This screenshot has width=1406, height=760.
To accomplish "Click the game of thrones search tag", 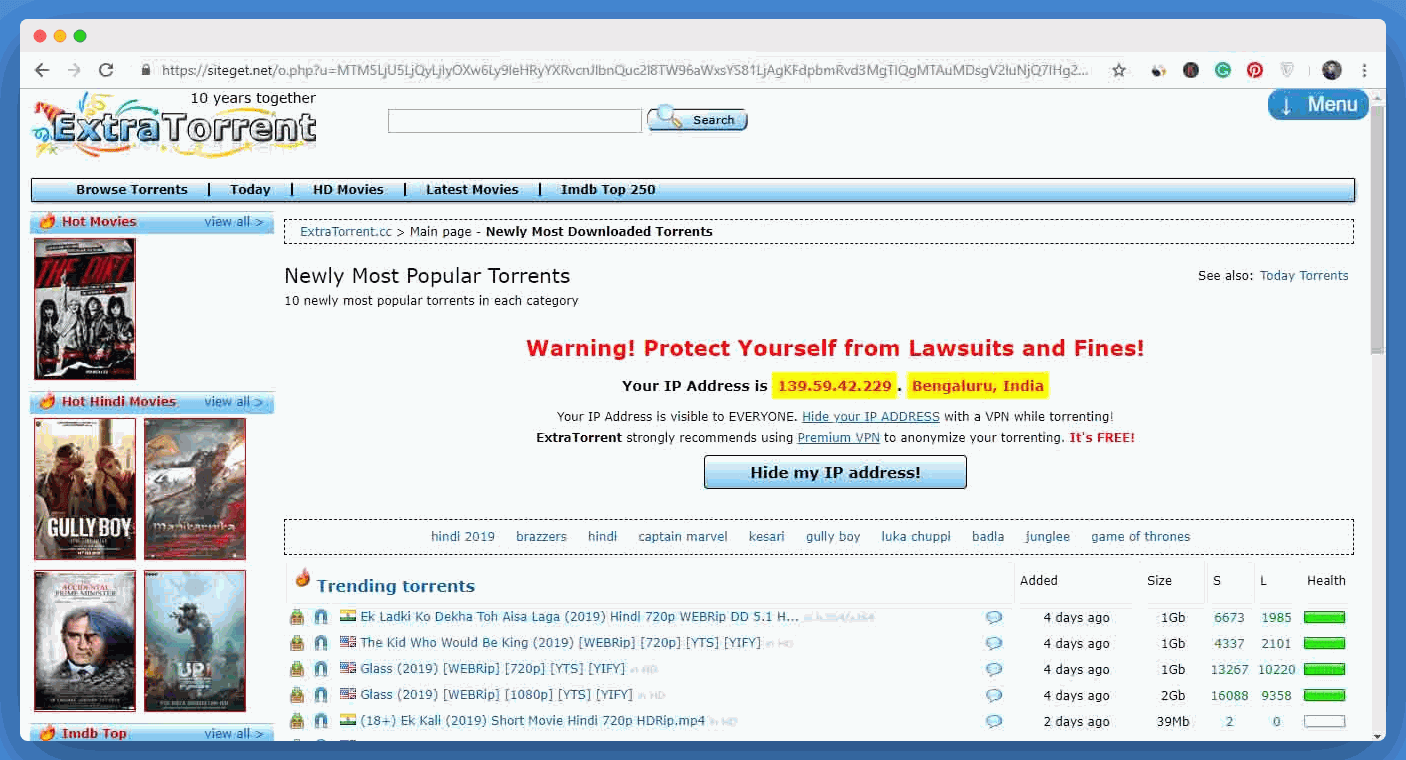I will pos(1141,537).
